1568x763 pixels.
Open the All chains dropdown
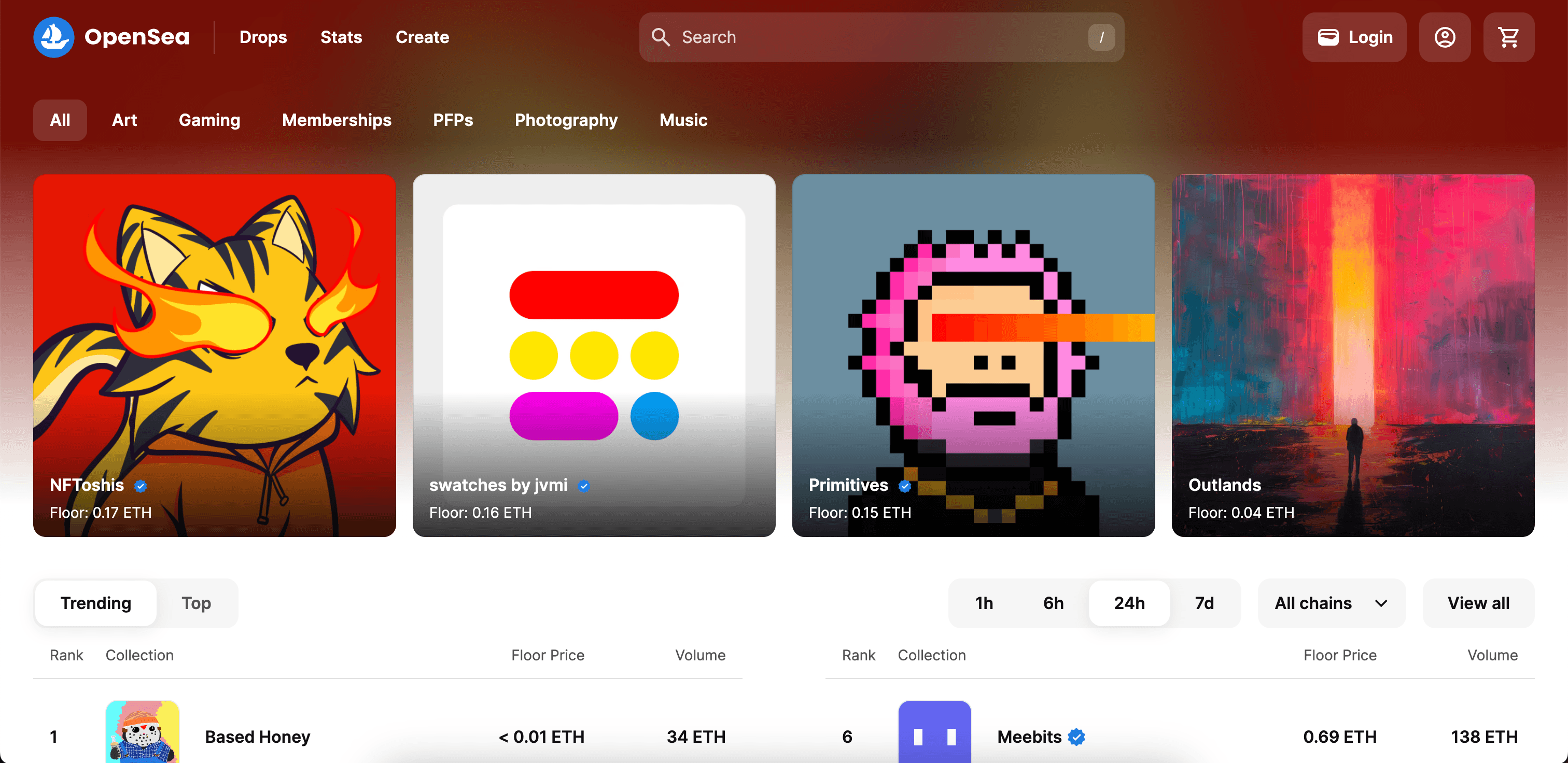click(x=1331, y=603)
